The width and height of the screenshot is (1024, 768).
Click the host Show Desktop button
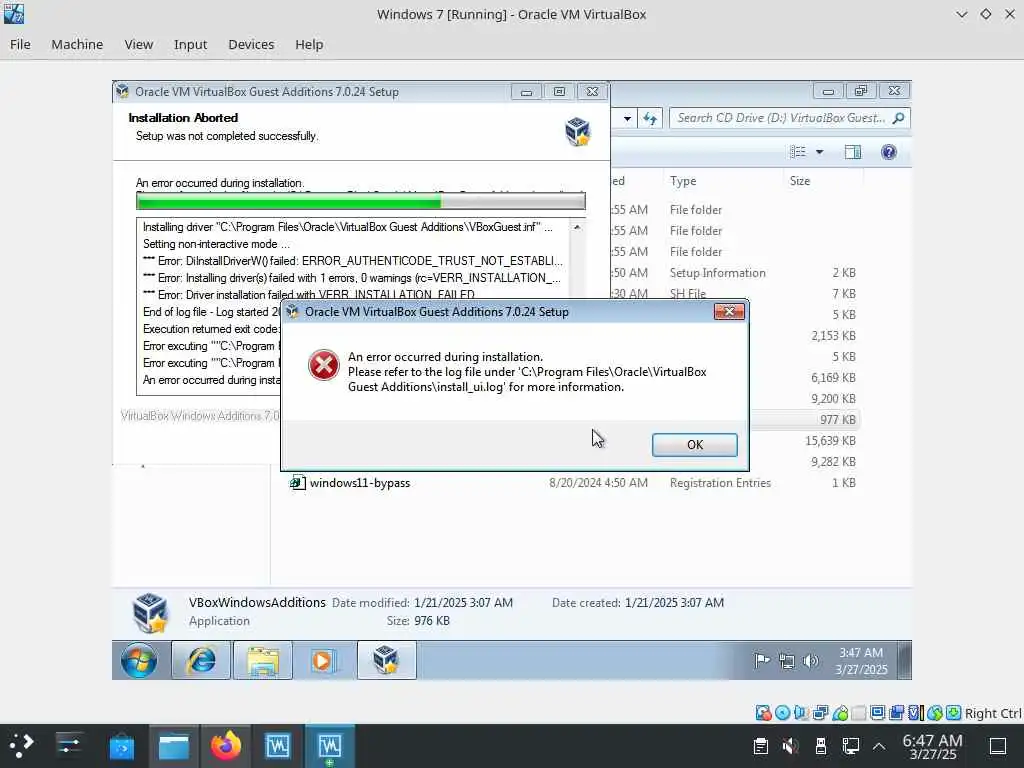click(997, 746)
